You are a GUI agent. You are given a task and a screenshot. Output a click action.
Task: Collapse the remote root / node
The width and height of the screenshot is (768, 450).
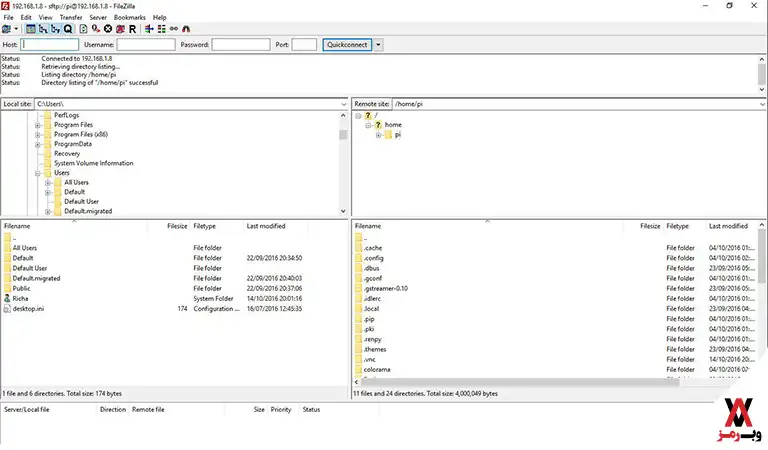[359, 116]
